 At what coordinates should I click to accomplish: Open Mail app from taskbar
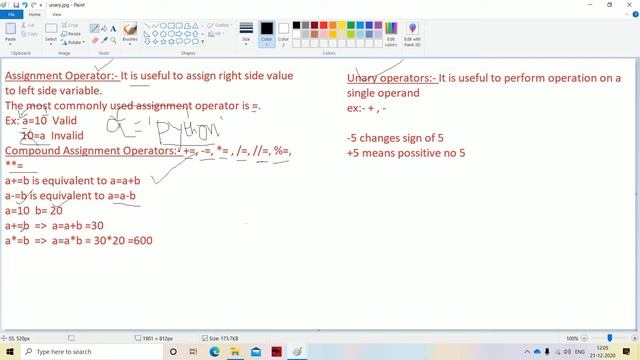(x=256, y=351)
